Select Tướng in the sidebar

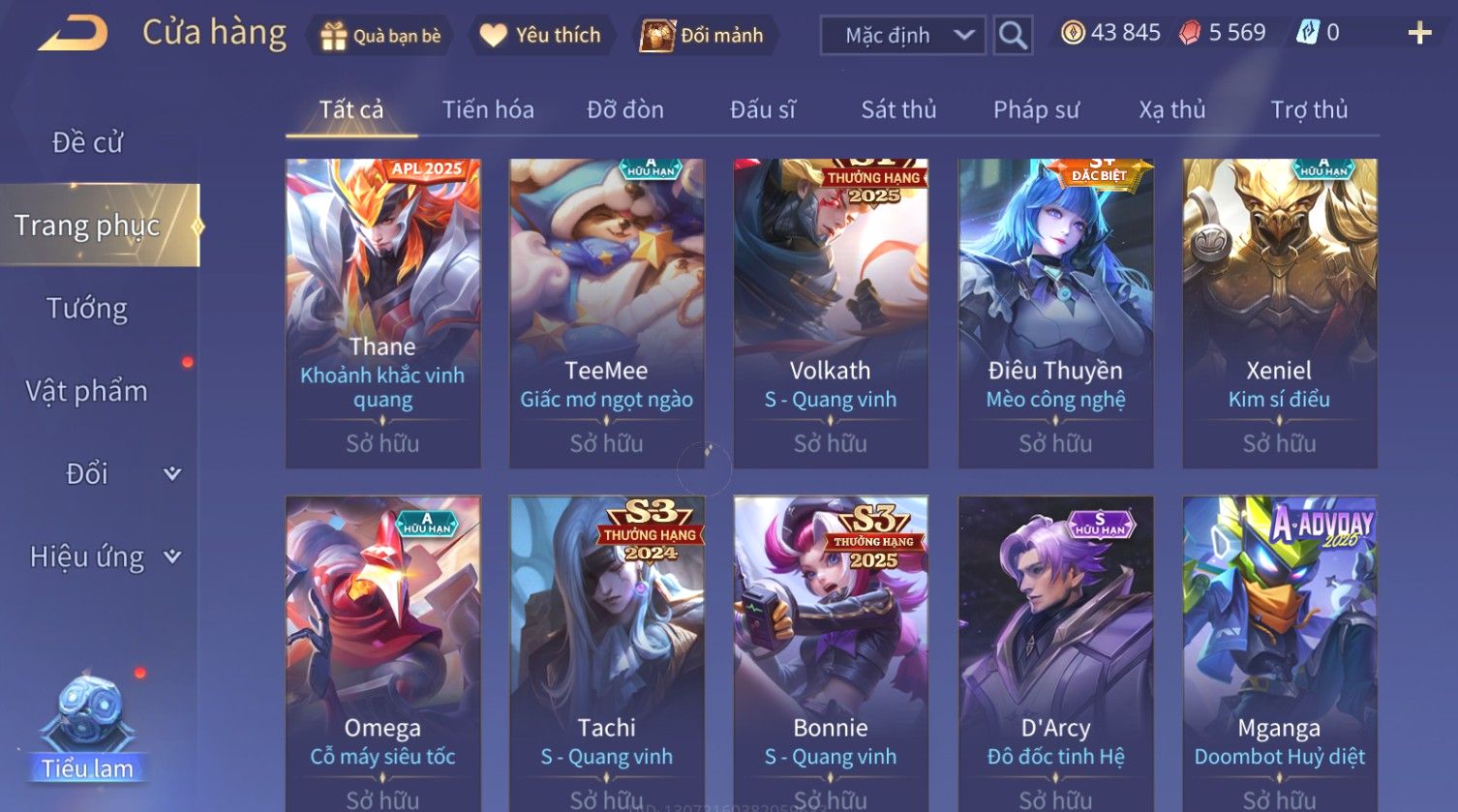87,309
